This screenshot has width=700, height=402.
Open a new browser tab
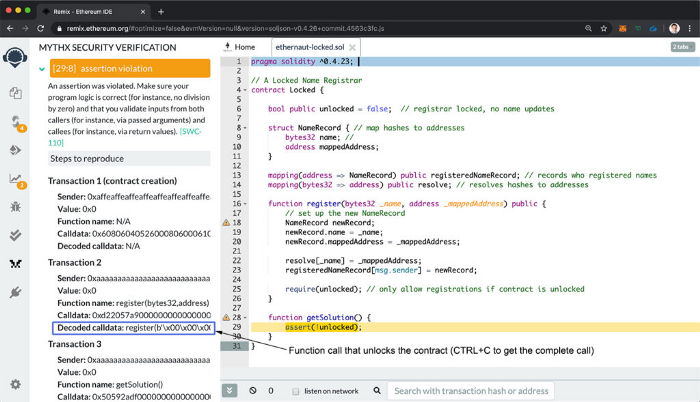161,12
